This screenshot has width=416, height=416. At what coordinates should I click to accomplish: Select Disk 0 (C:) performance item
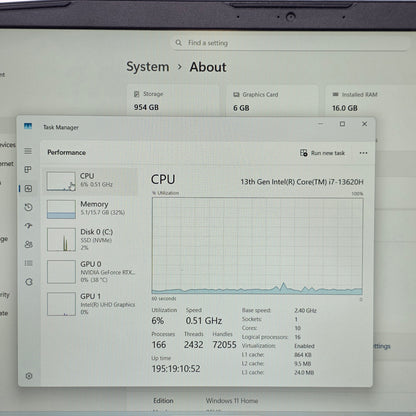pos(91,239)
